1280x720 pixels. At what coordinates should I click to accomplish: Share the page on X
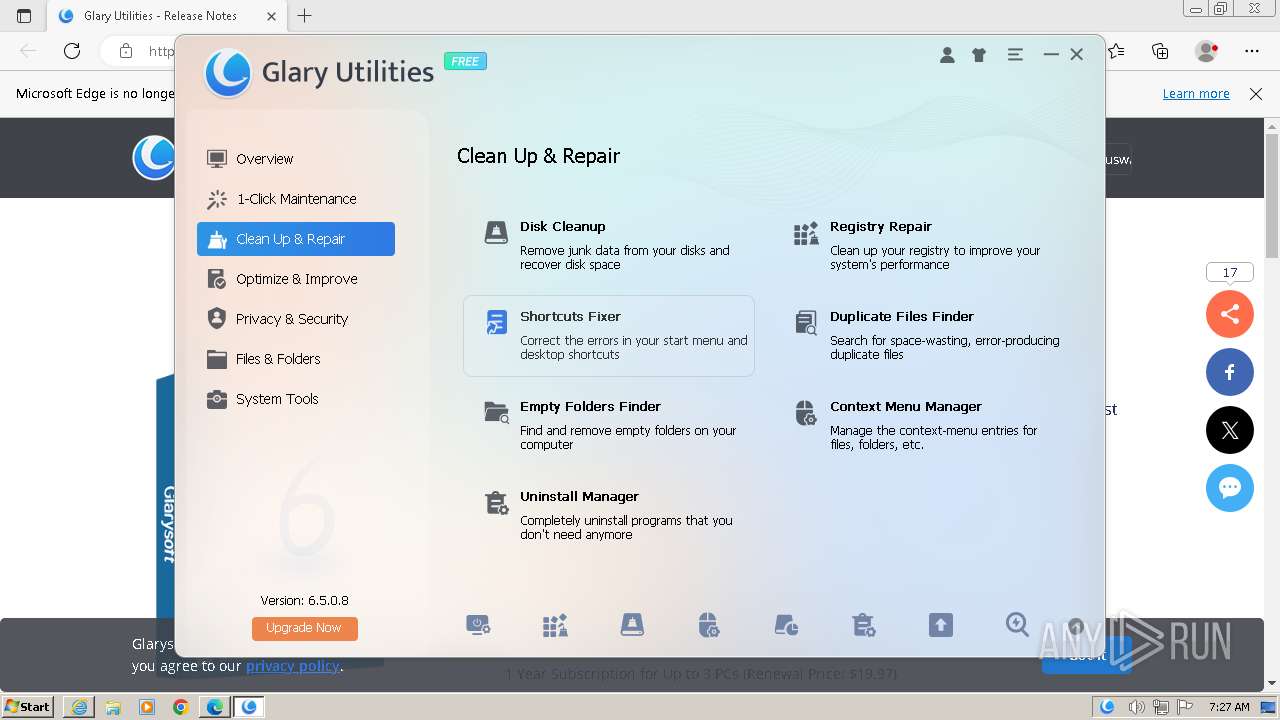(1230, 430)
